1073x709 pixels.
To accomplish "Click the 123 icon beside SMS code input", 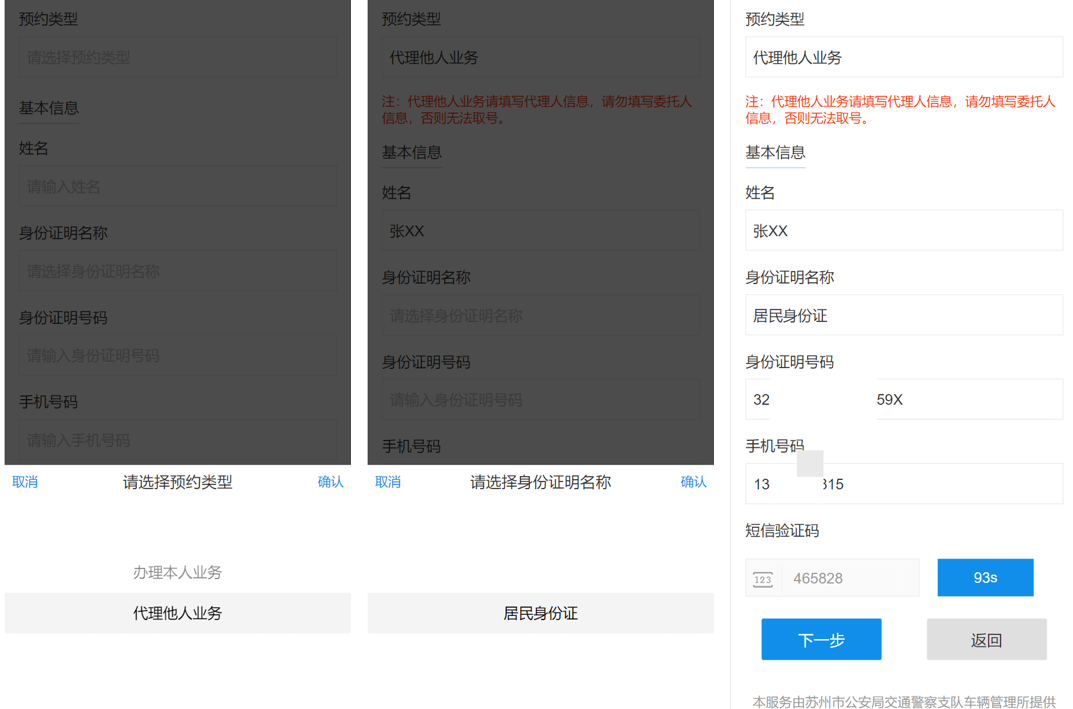I will pyautogui.click(x=763, y=579).
